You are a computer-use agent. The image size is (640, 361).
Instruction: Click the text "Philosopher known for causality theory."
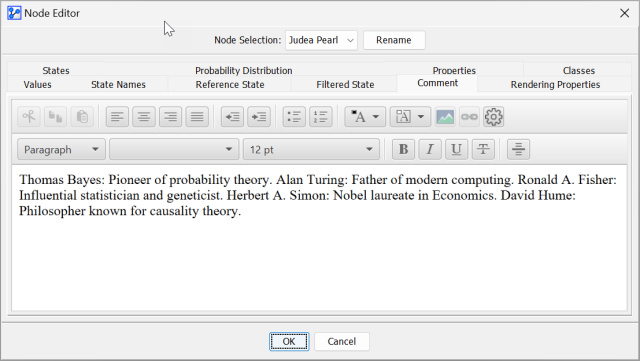coord(130,211)
